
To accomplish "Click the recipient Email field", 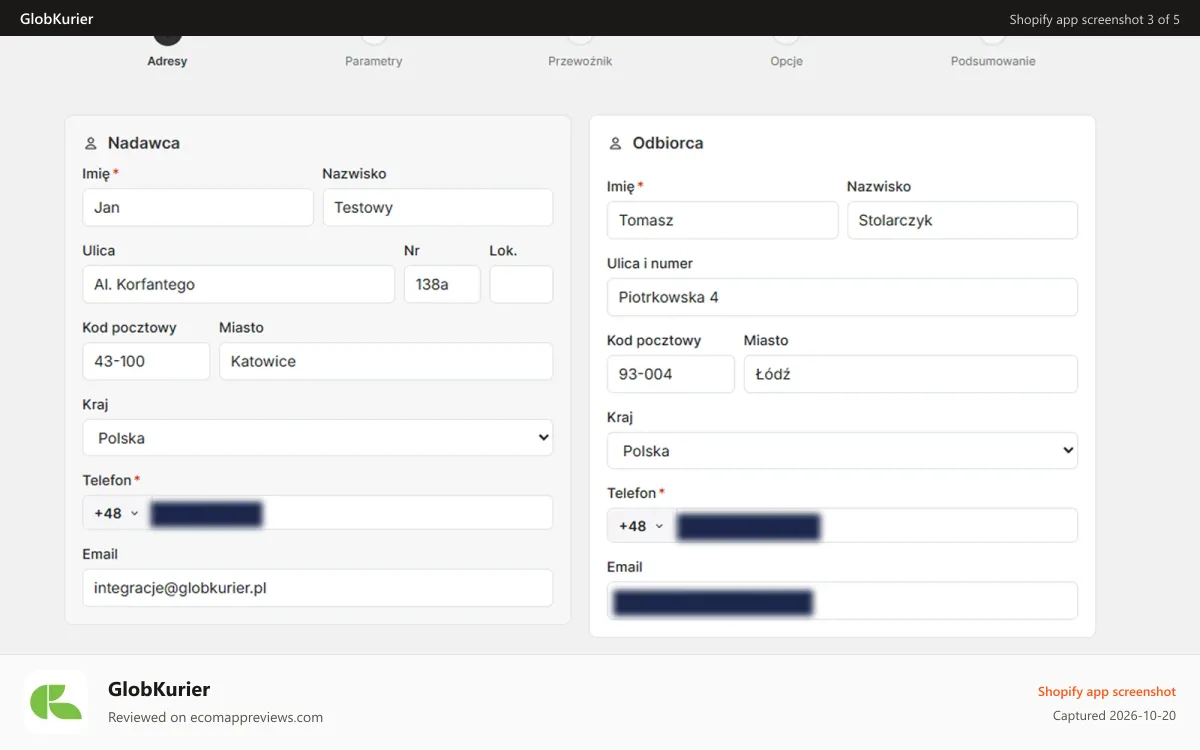I will (842, 601).
